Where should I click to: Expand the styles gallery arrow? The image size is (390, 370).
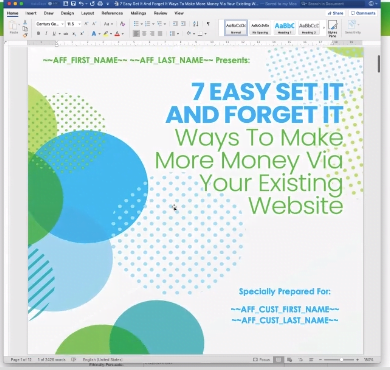tap(324, 28)
